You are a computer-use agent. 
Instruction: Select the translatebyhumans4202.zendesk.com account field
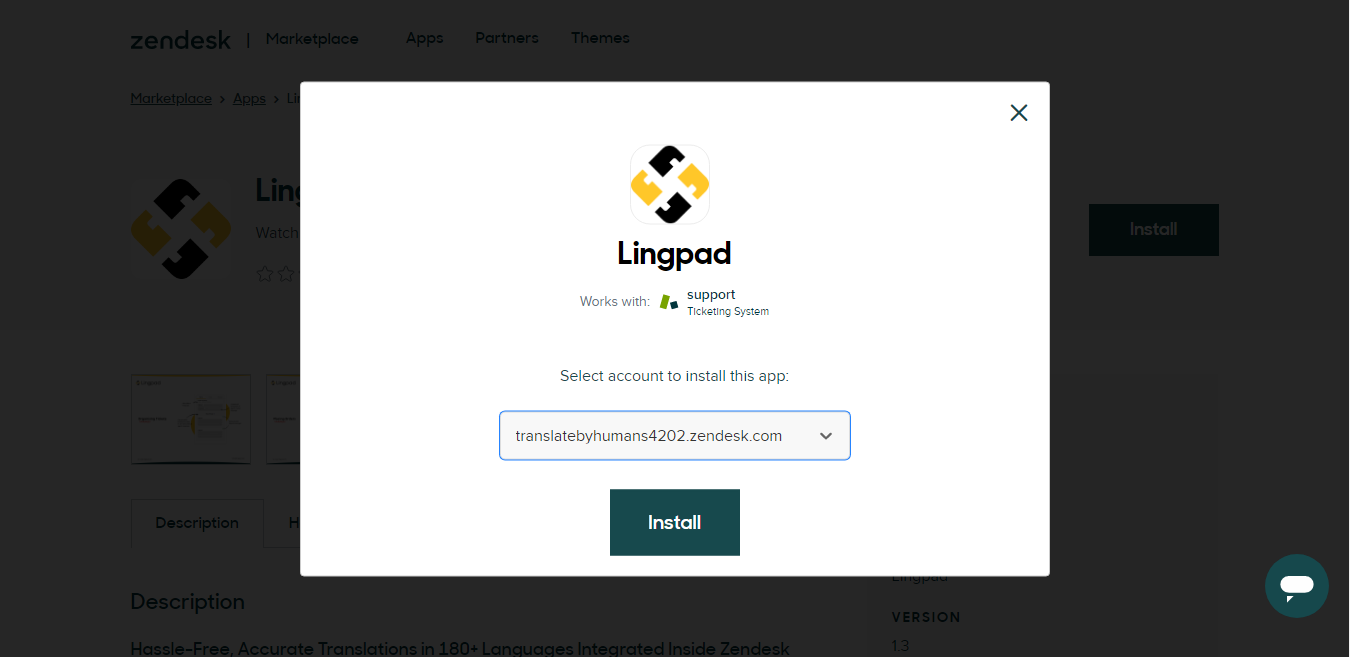675,436
